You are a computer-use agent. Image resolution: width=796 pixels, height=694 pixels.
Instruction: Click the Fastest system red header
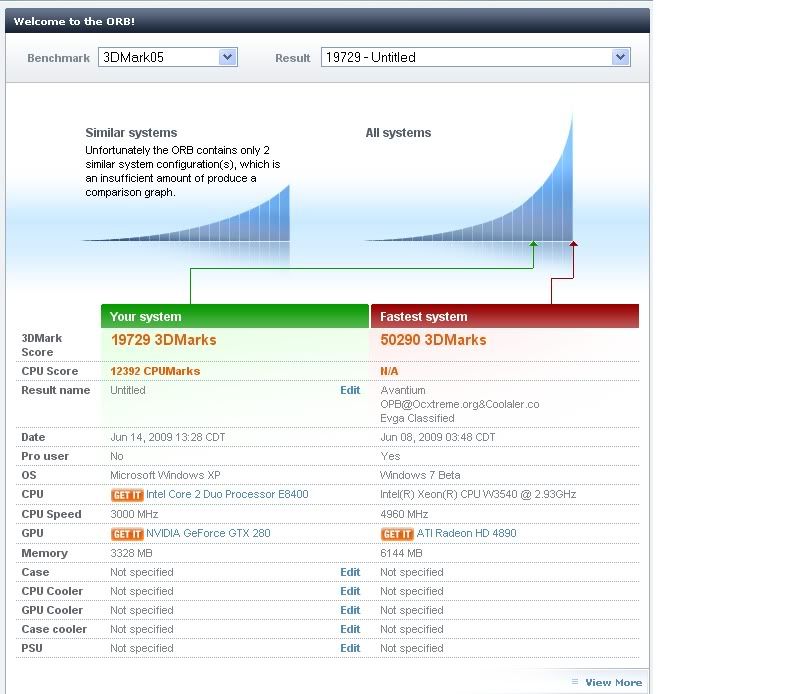pos(505,316)
